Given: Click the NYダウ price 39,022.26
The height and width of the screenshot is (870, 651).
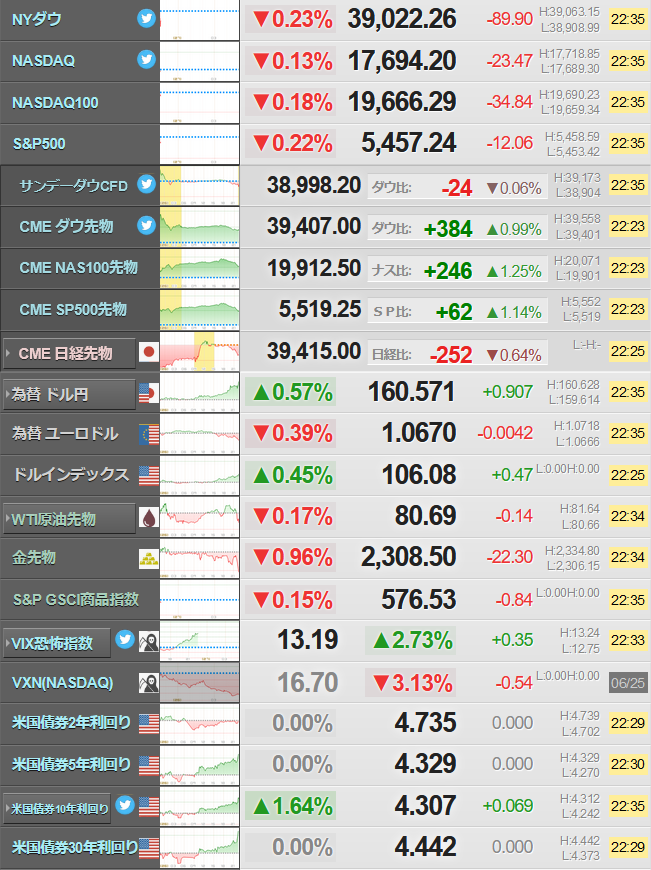Looking at the screenshot, I should coord(402,19).
